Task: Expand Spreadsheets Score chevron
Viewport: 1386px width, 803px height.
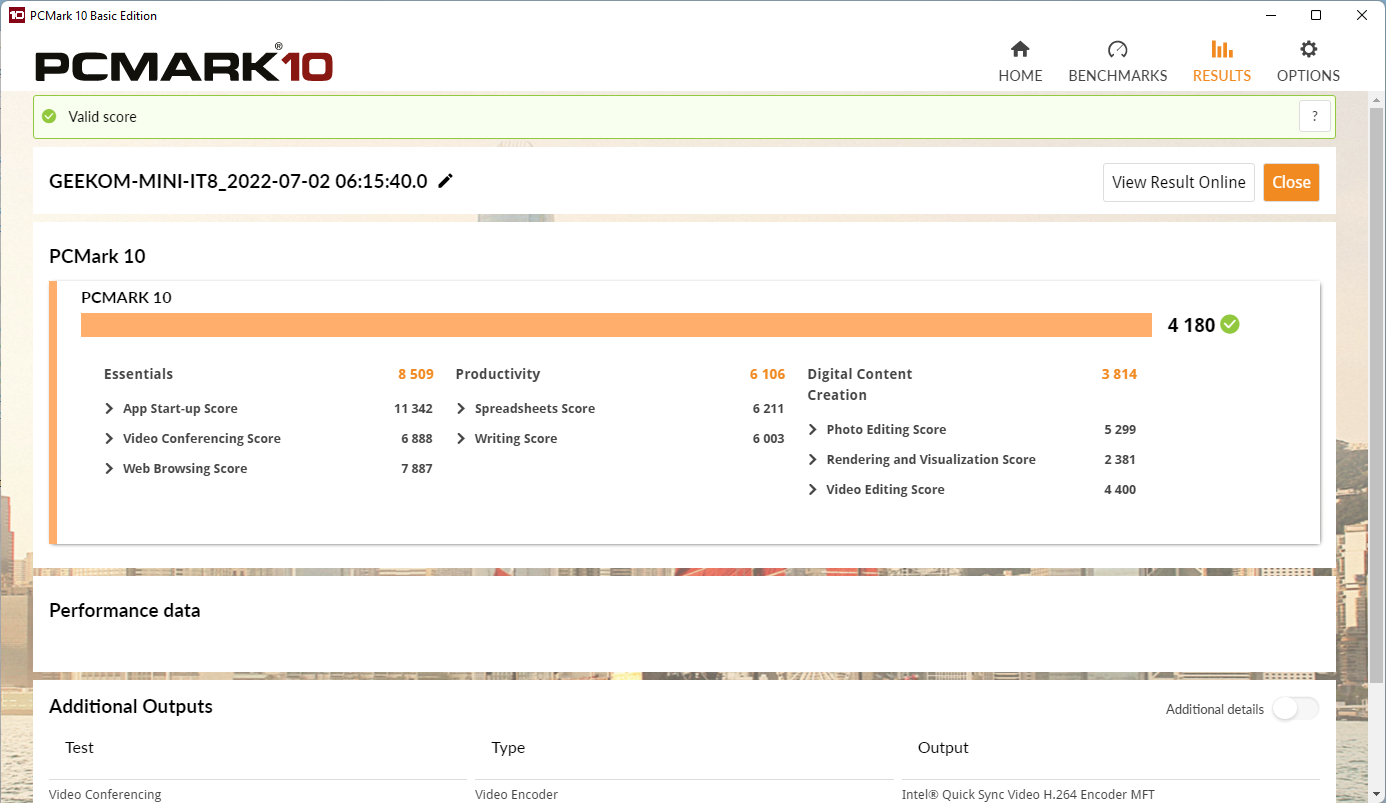Action: pos(461,409)
